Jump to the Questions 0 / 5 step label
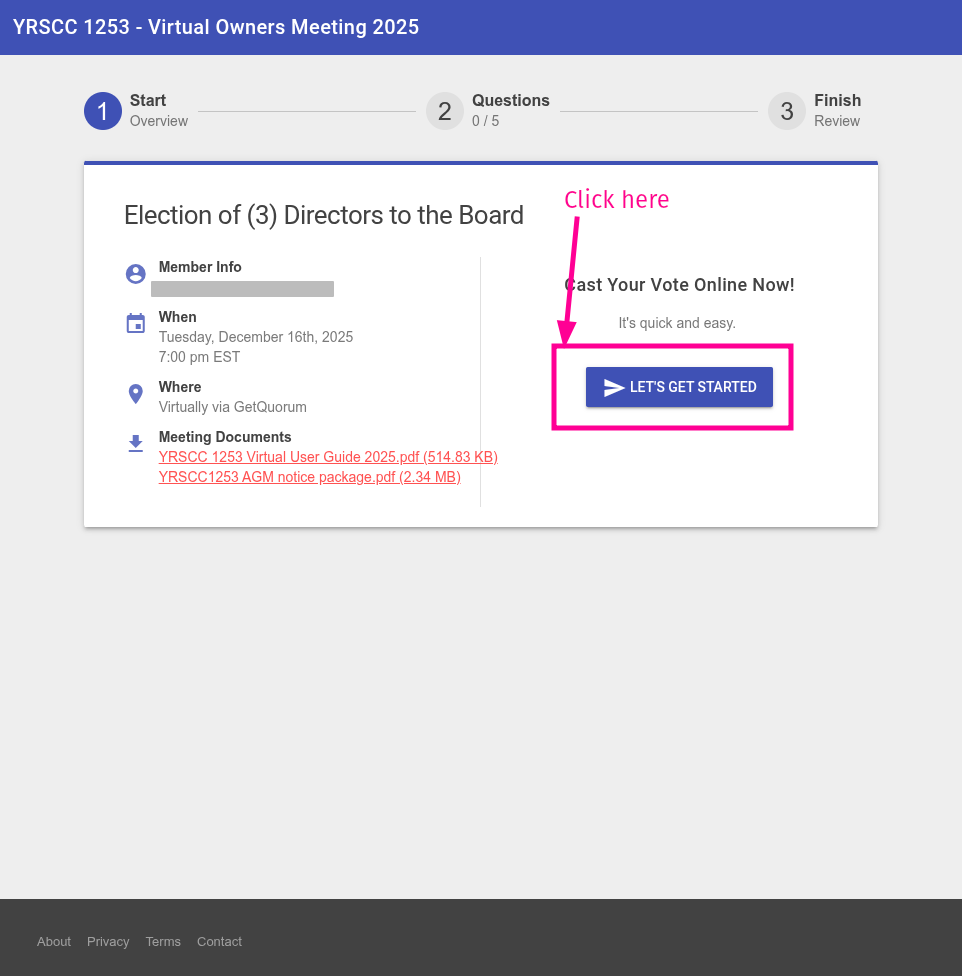The height and width of the screenshot is (976, 962). point(510,110)
